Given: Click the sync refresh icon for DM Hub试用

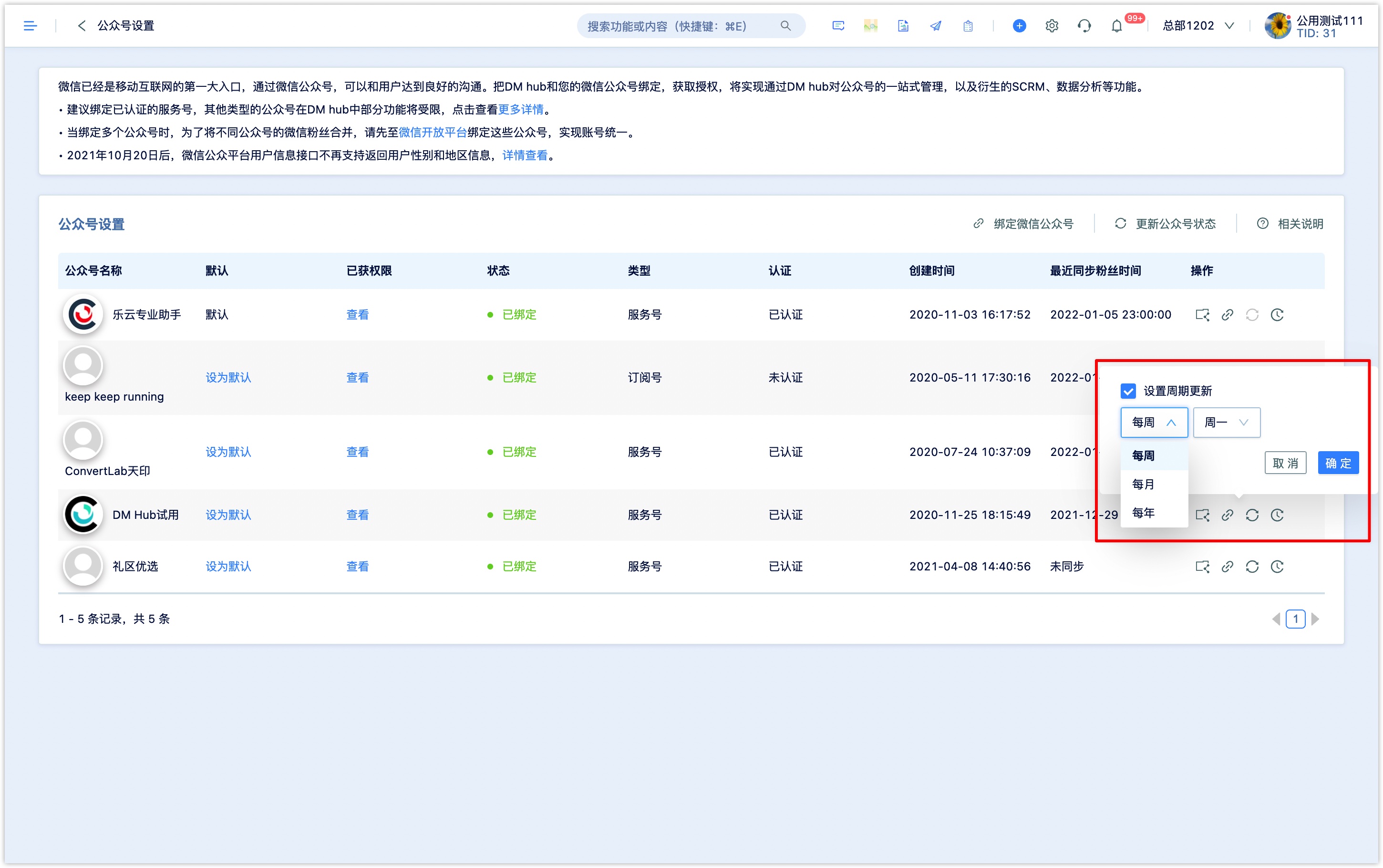Looking at the screenshot, I should (x=1251, y=515).
